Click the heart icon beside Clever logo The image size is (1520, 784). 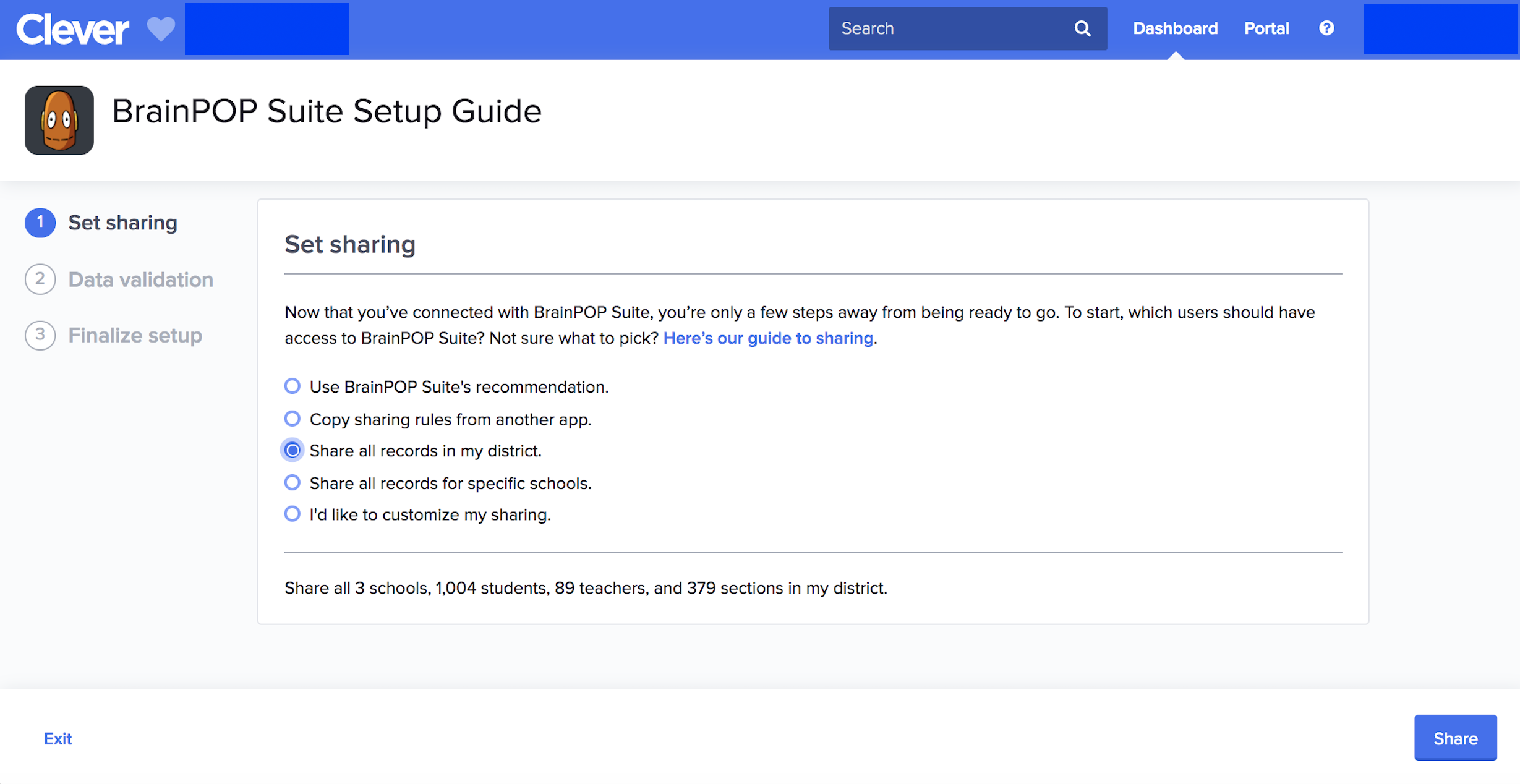(161, 29)
